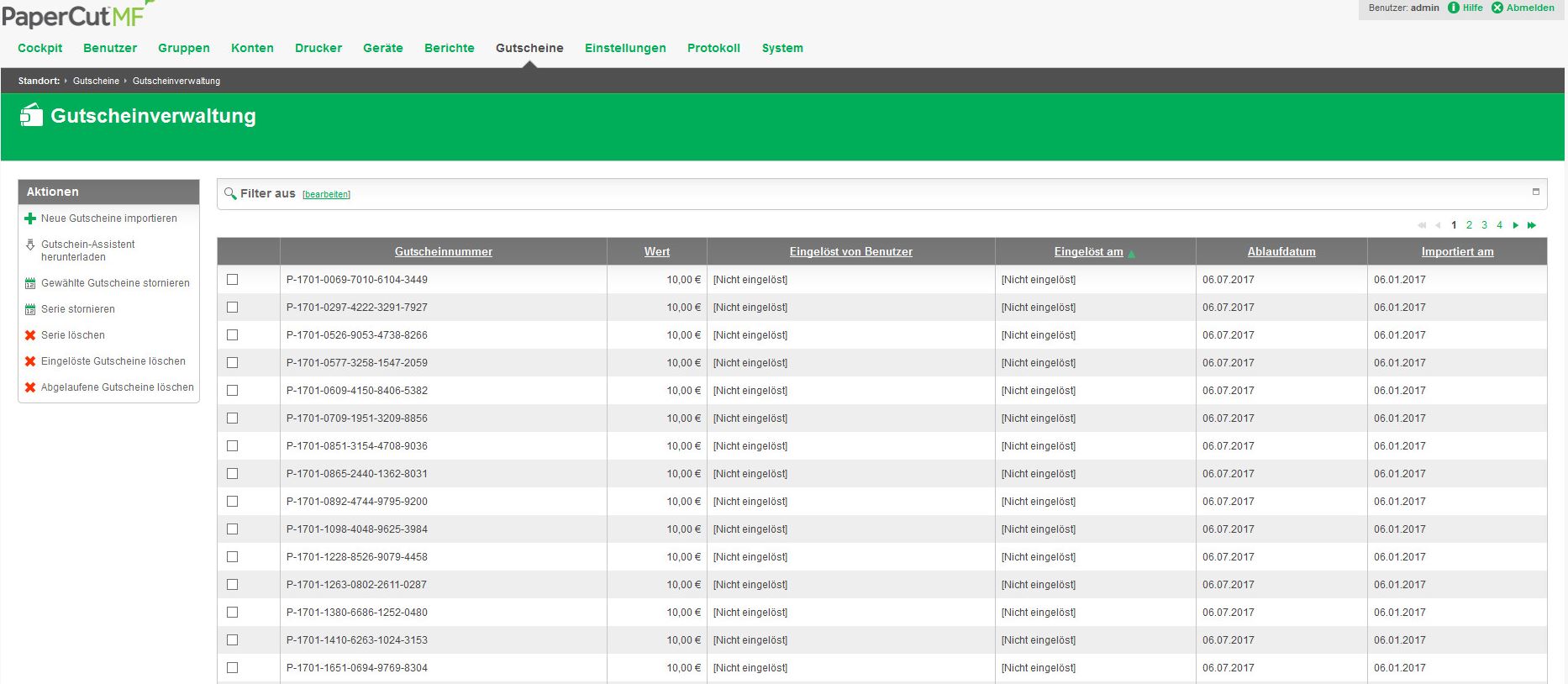Image resolution: width=1568 pixels, height=684 pixels.
Task: Click the Gutschein-Assistent download icon
Action: [30, 245]
